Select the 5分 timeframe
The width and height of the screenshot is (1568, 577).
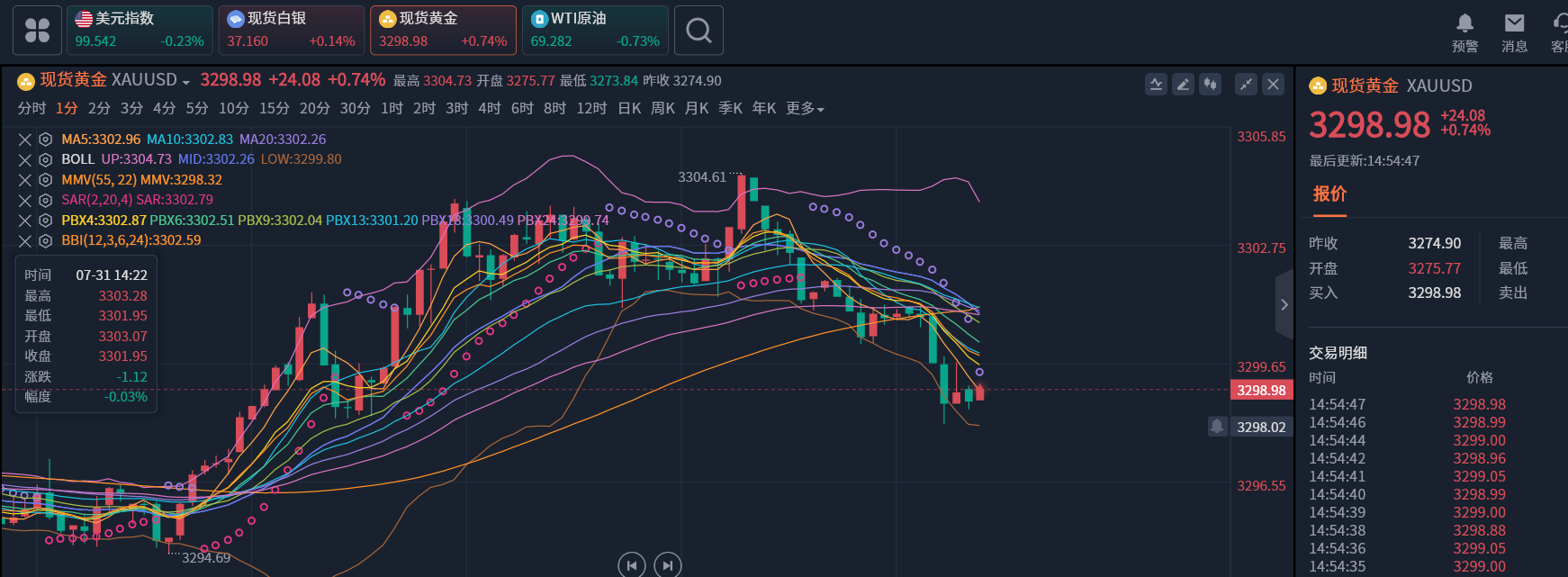[x=197, y=108]
